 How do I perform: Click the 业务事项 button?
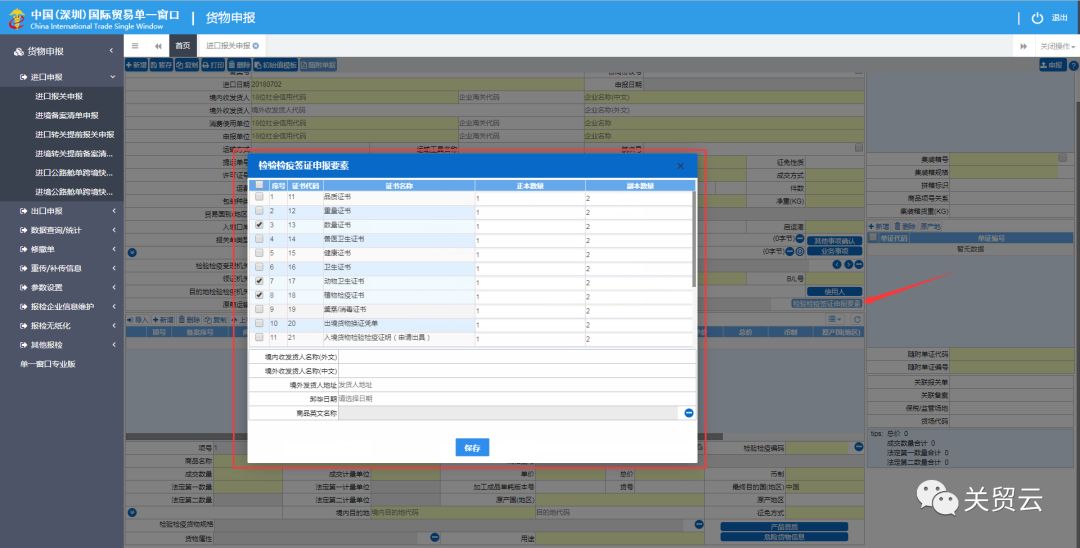[x=834, y=252]
